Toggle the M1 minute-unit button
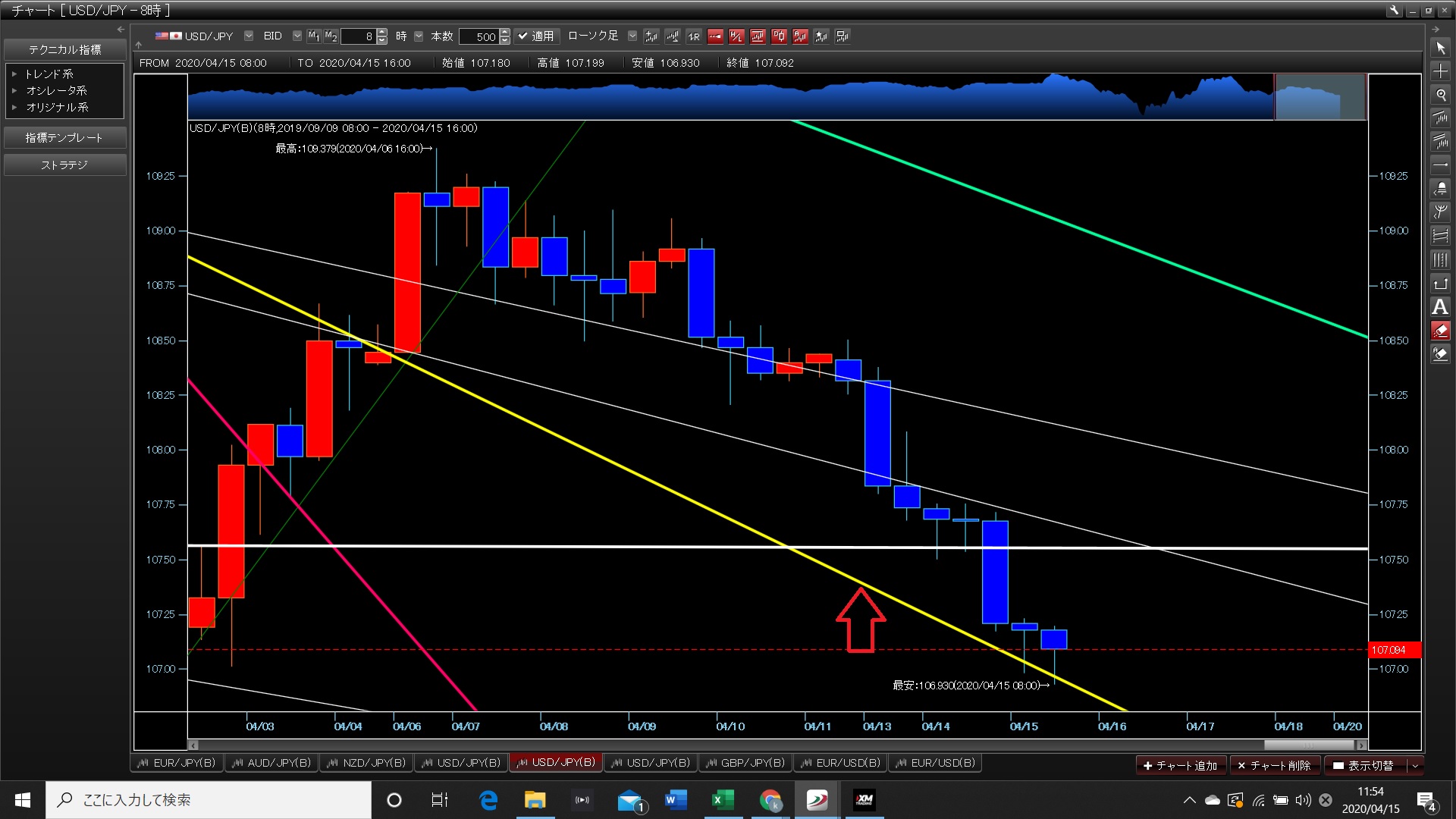 point(313,36)
